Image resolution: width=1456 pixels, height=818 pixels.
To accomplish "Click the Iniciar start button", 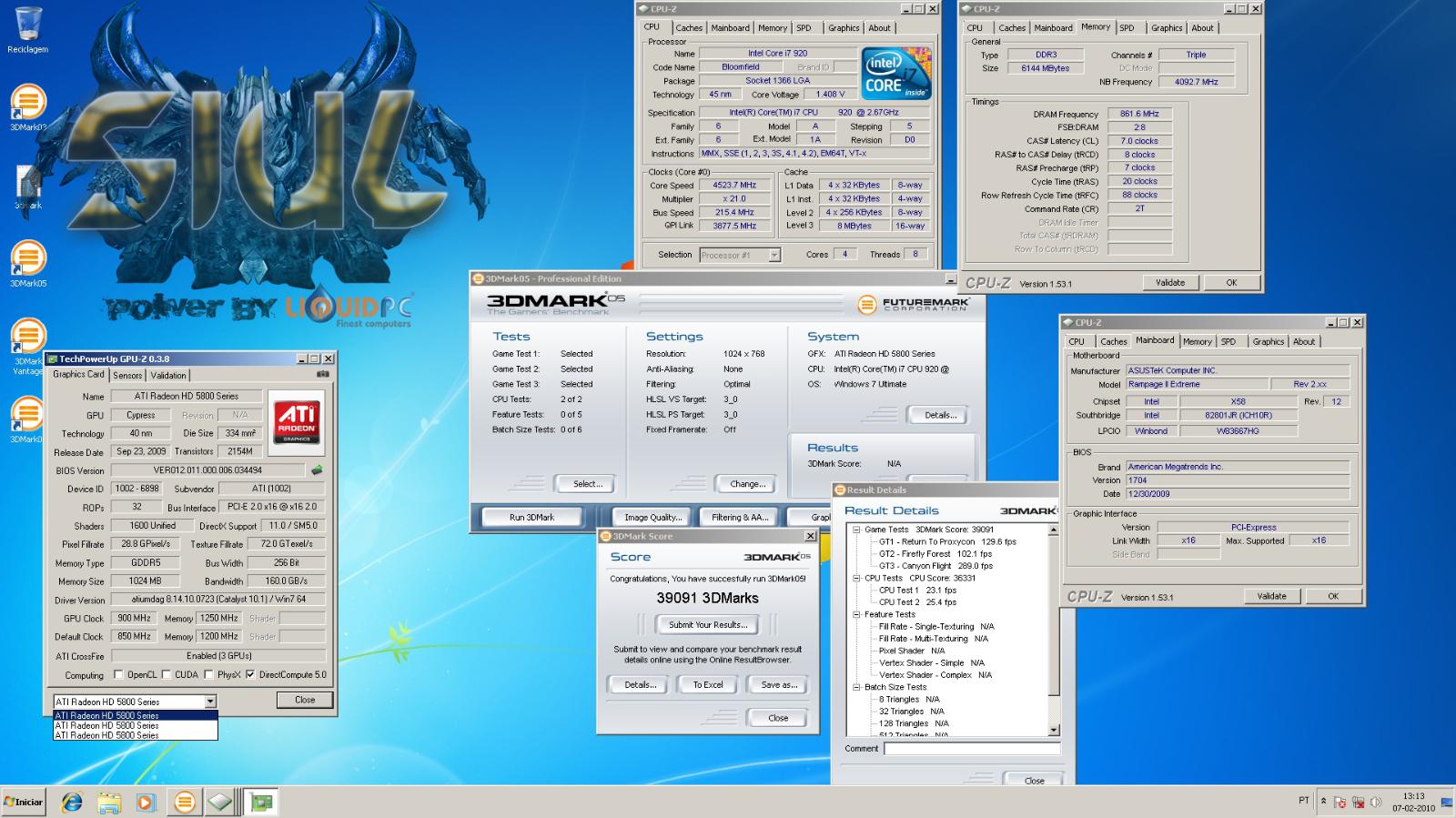I will 24,802.
